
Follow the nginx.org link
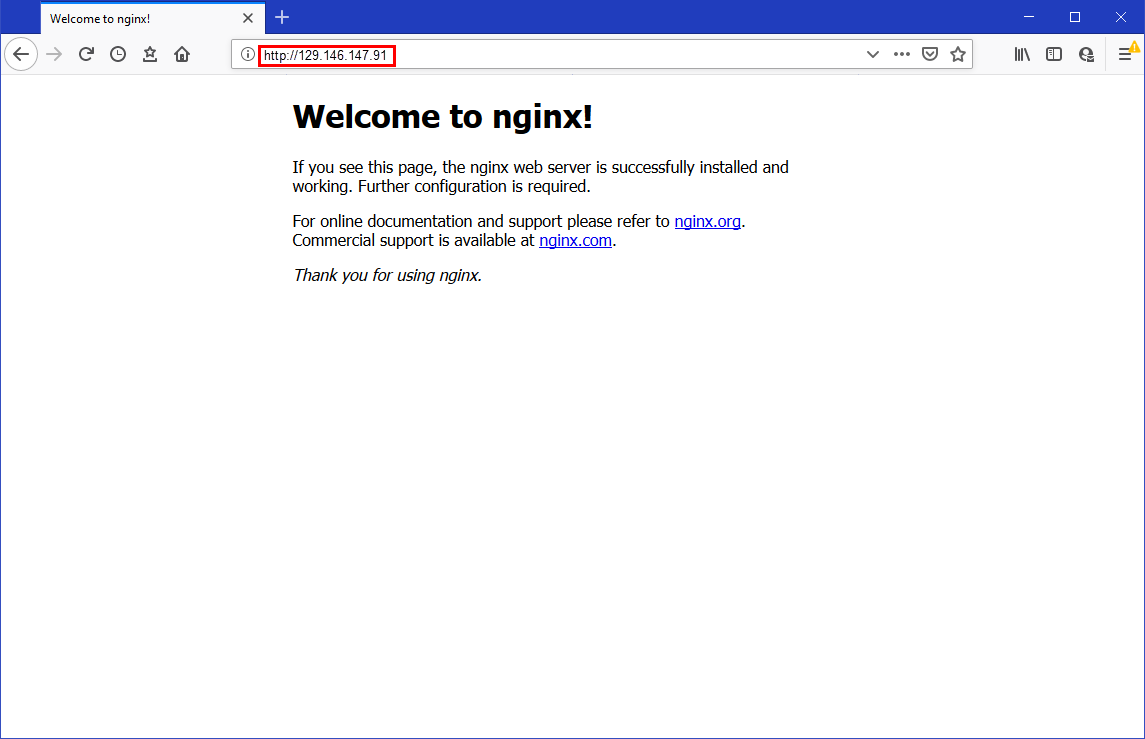(x=707, y=221)
